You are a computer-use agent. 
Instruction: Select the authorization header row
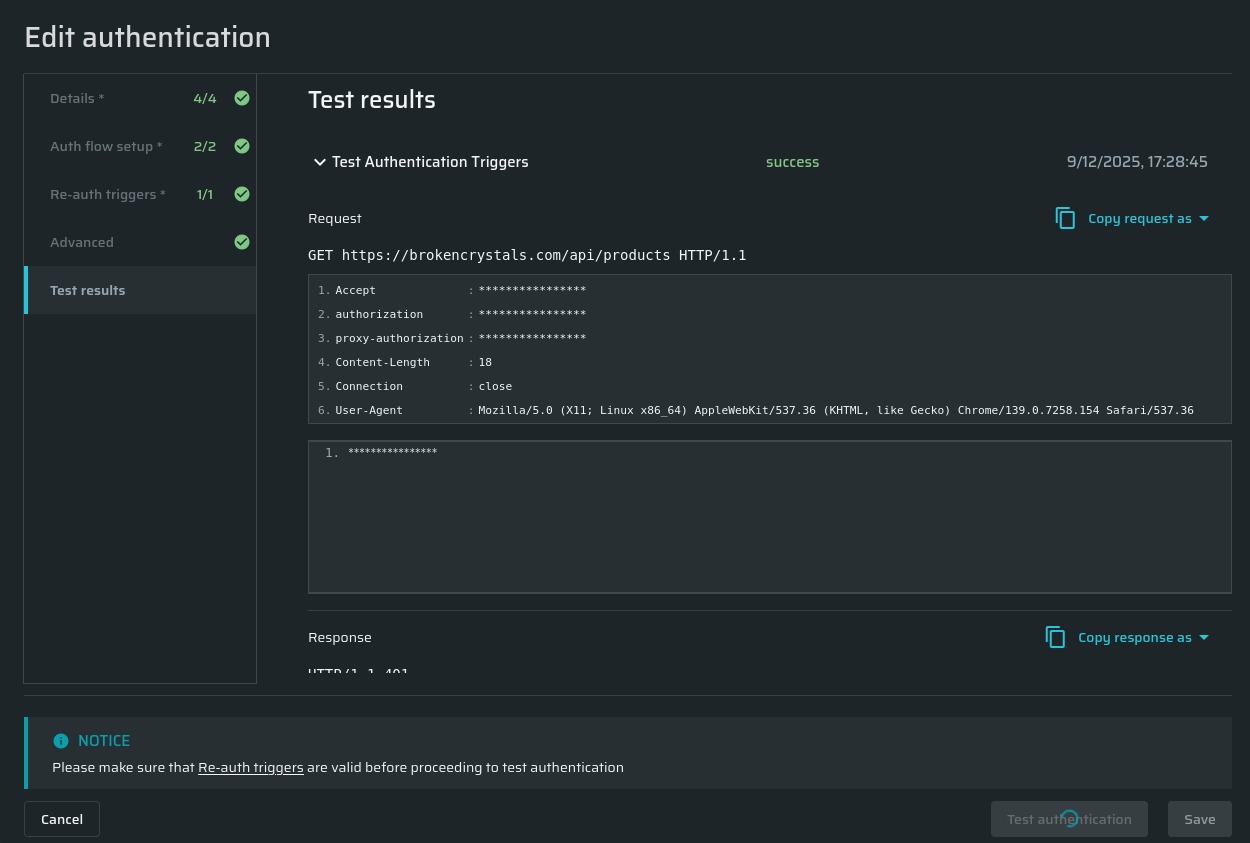[x=770, y=314]
